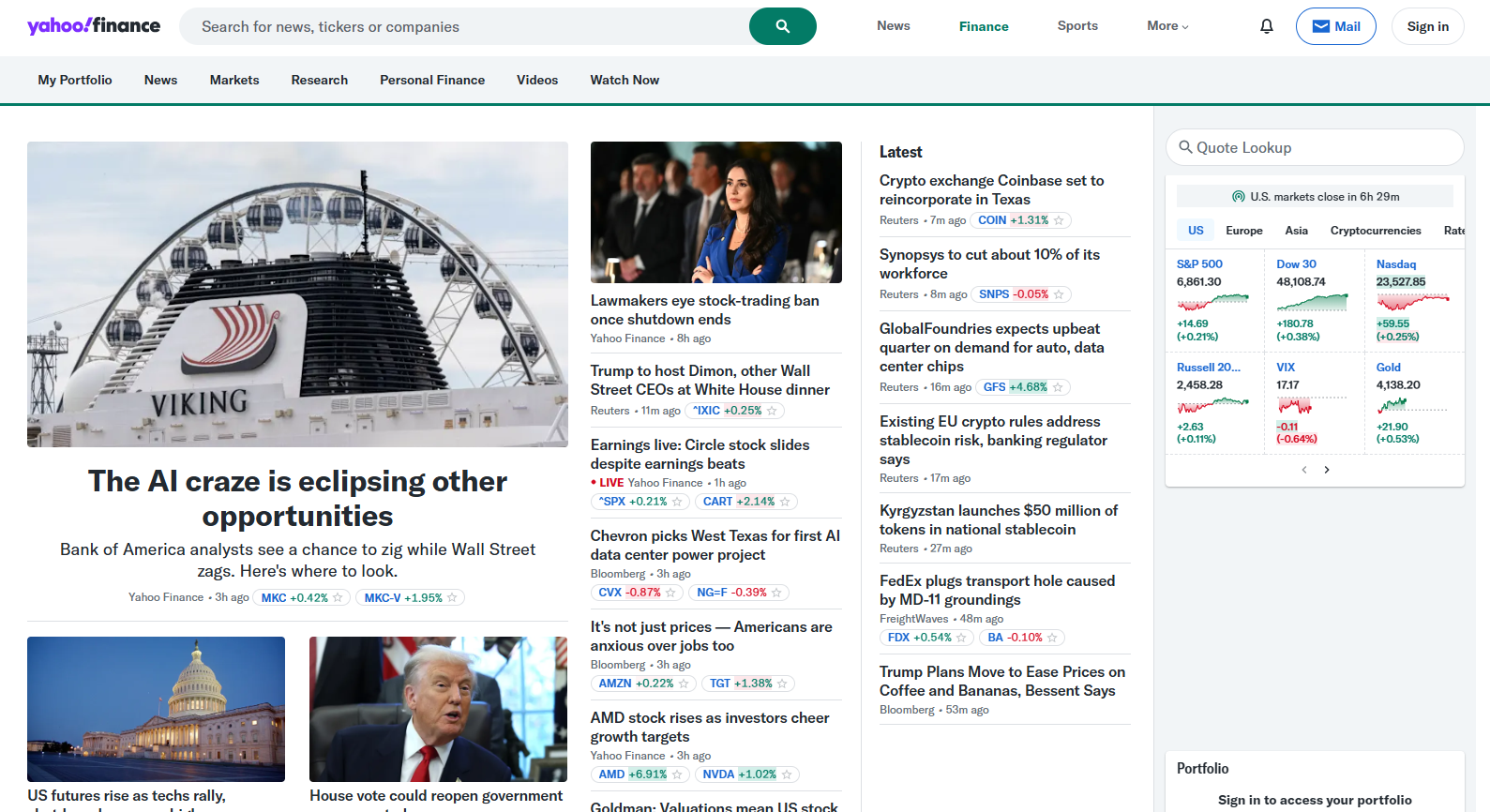Click the Sign in button
The width and height of the screenshot is (1490, 812).
pyautogui.click(x=1427, y=26)
